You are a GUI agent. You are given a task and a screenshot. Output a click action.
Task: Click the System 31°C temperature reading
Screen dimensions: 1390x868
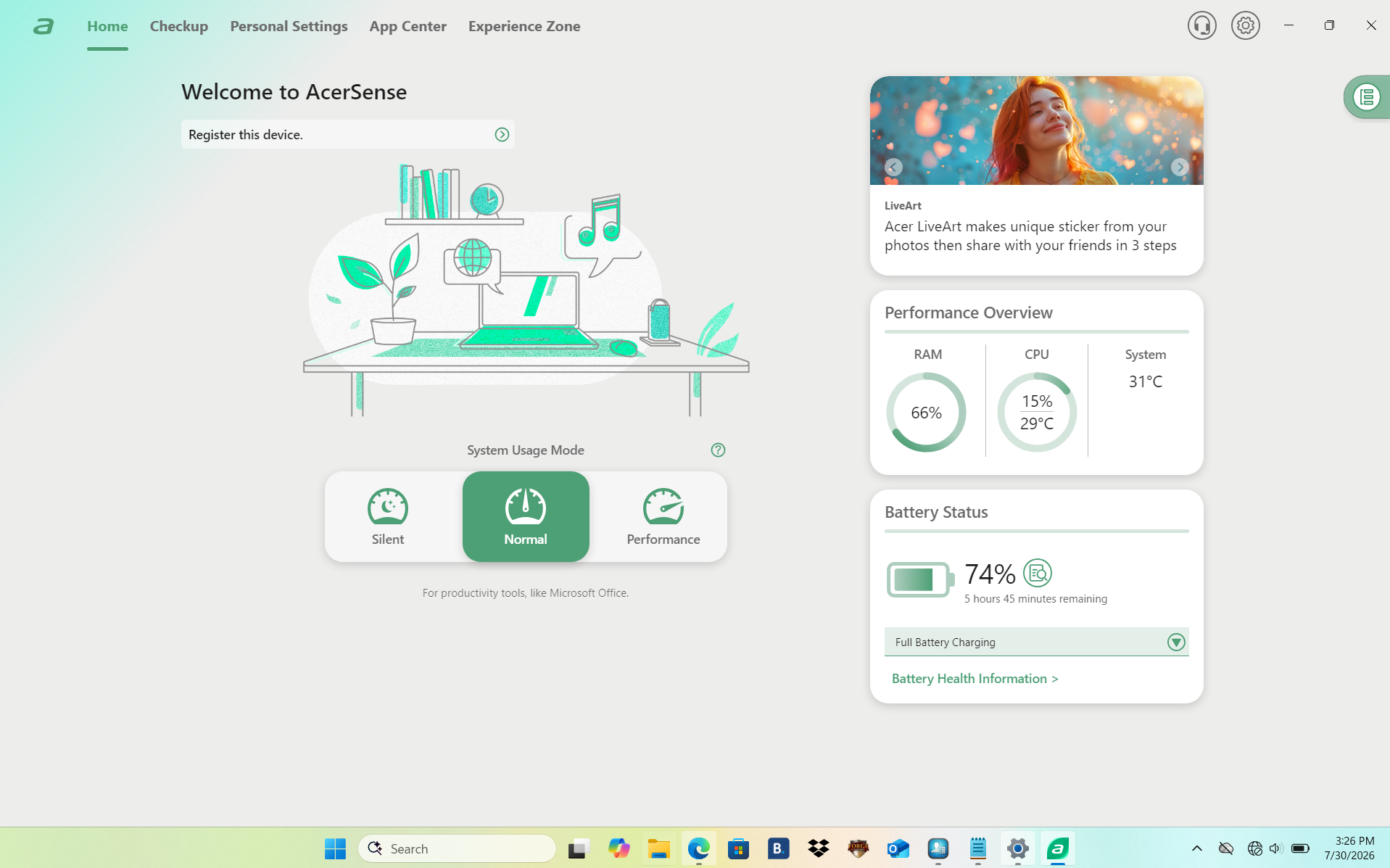point(1145,381)
